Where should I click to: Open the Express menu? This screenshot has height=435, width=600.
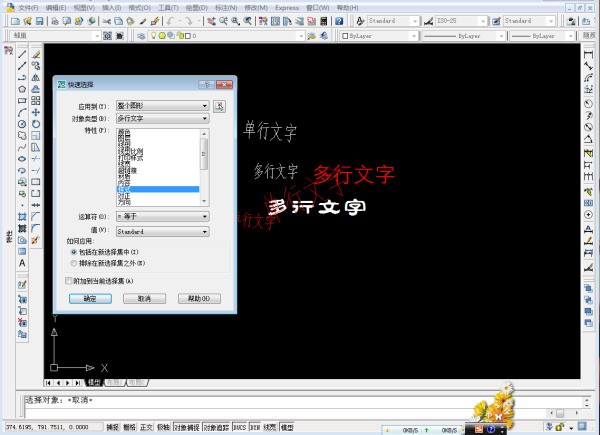point(286,6)
